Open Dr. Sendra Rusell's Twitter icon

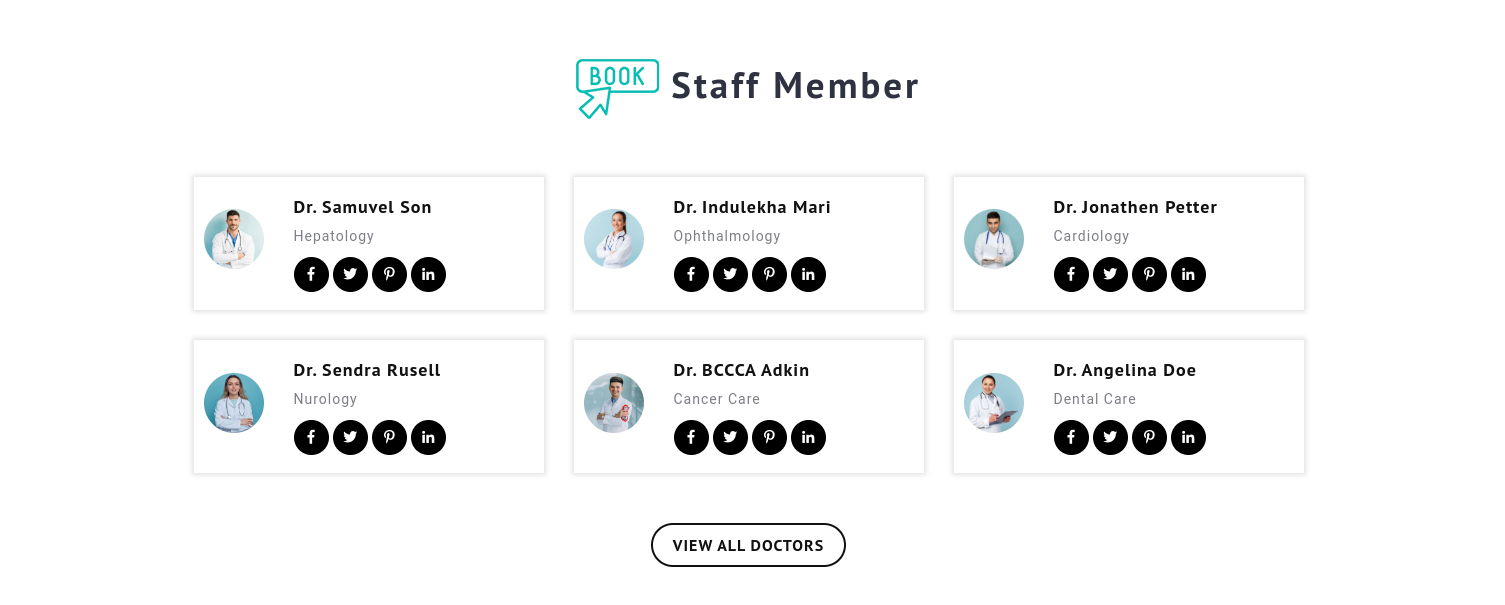[x=350, y=437]
